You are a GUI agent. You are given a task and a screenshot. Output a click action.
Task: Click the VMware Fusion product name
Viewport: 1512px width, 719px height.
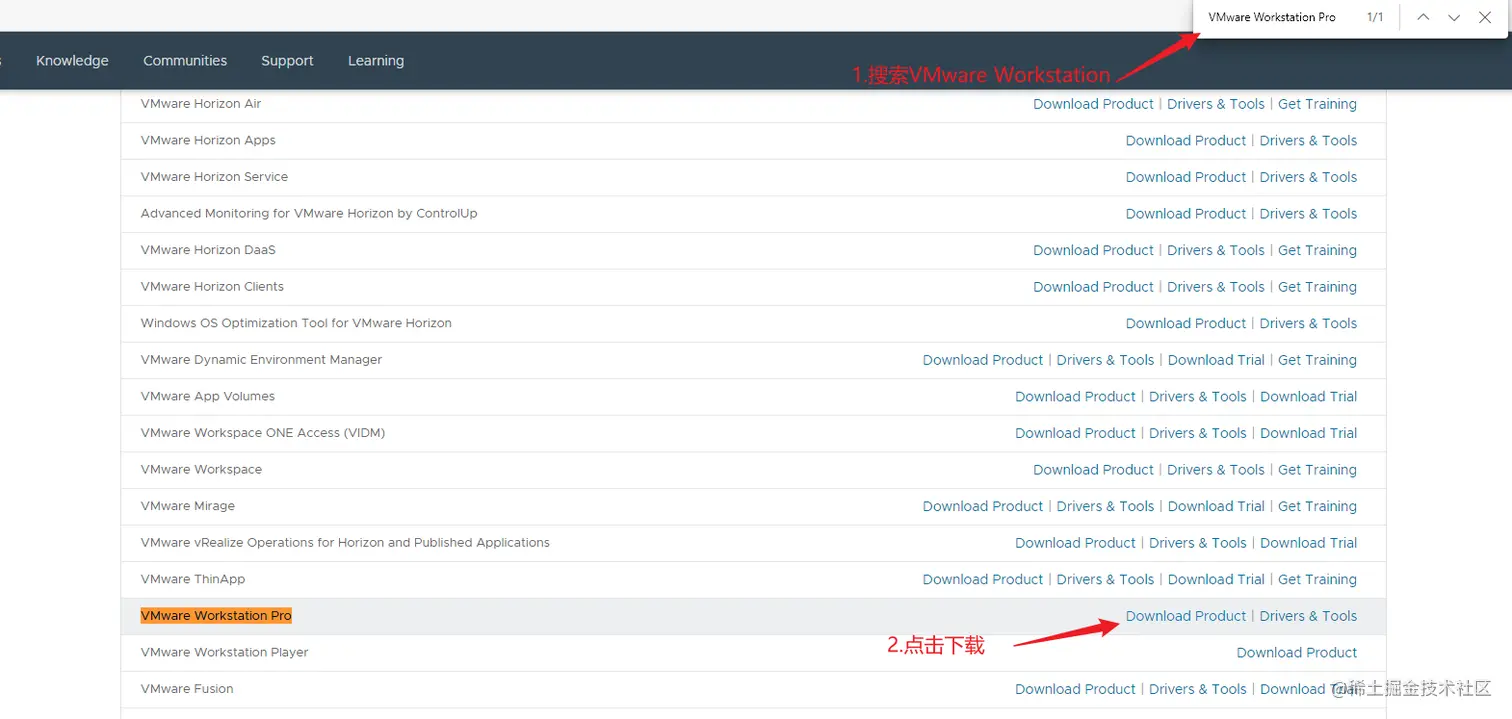coord(187,689)
